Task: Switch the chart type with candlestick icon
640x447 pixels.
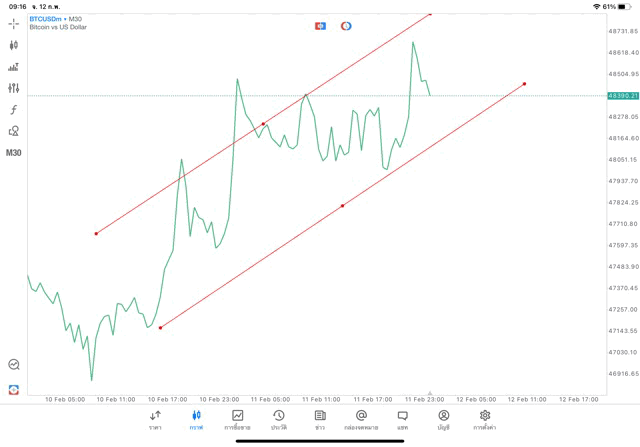Action: [x=13, y=45]
